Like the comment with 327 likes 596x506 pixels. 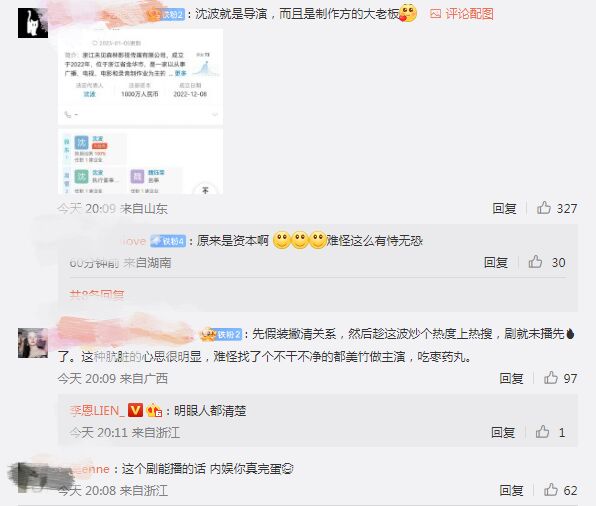[x=544, y=208]
